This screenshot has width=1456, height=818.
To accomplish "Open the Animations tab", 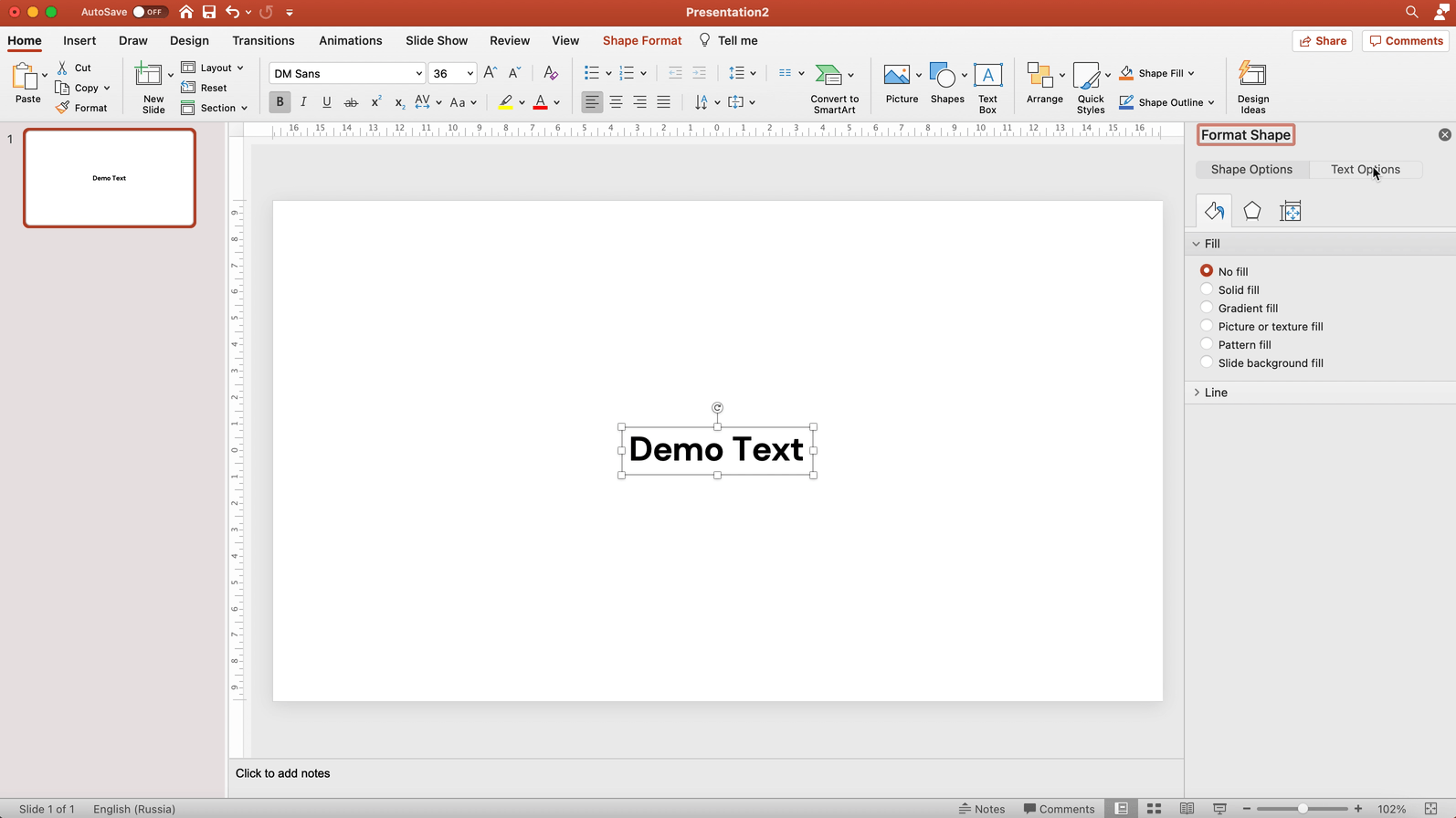I will (351, 40).
